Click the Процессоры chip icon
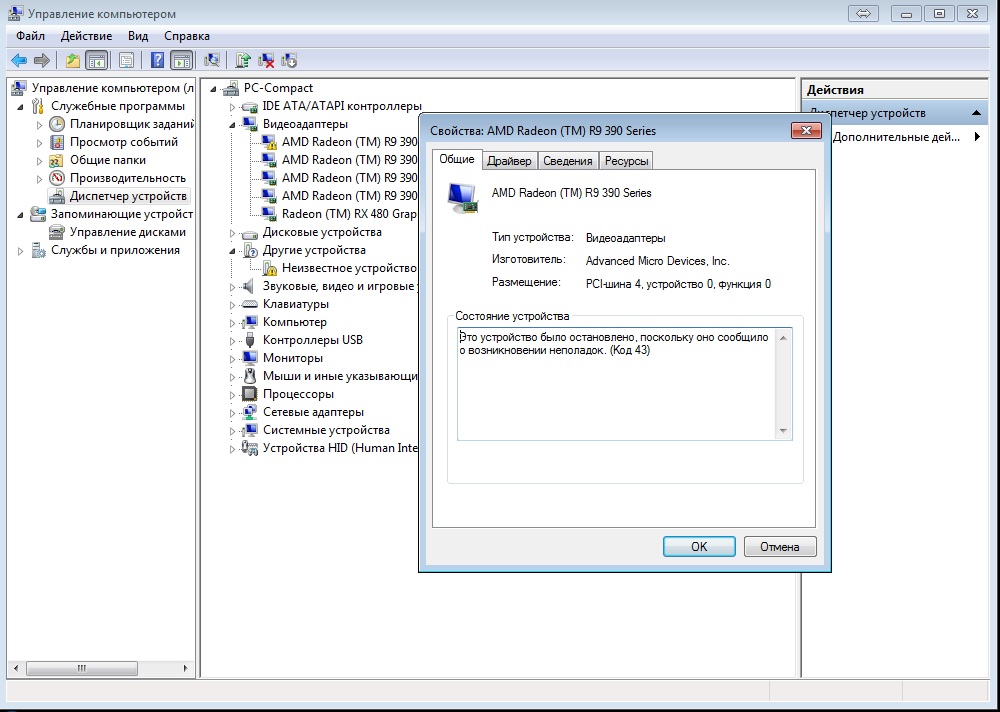Image resolution: width=1000 pixels, height=712 pixels. pos(250,394)
